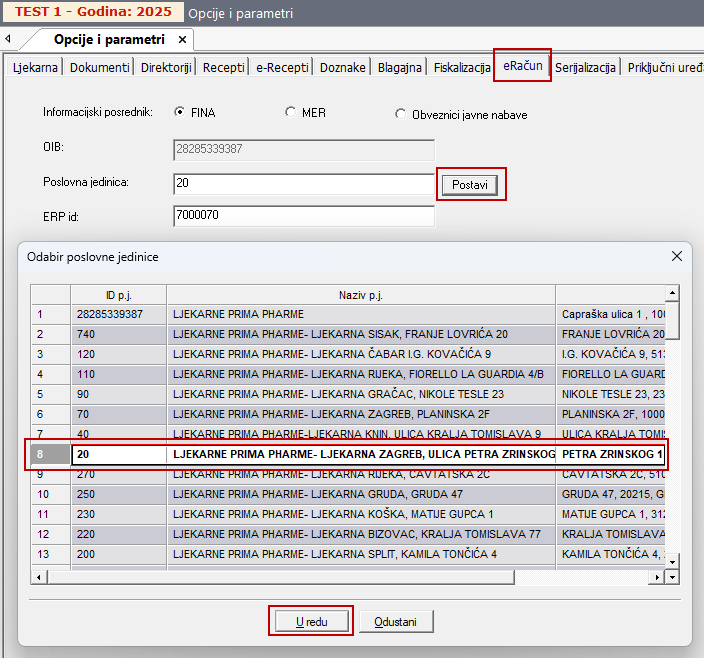
Task: Close the Opcije i parametri tab
Action: coord(182,40)
